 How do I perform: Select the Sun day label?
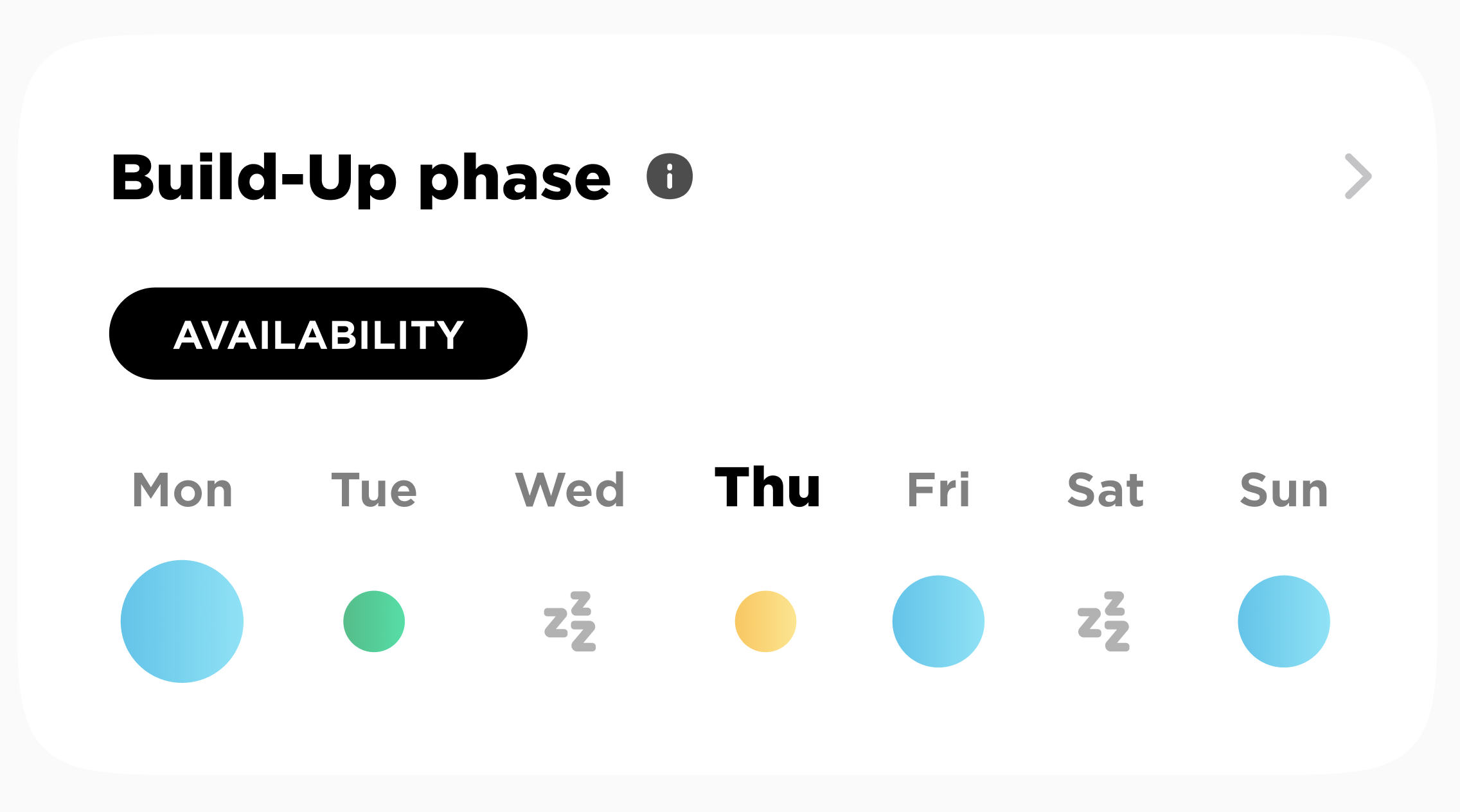tap(1284, 490)
